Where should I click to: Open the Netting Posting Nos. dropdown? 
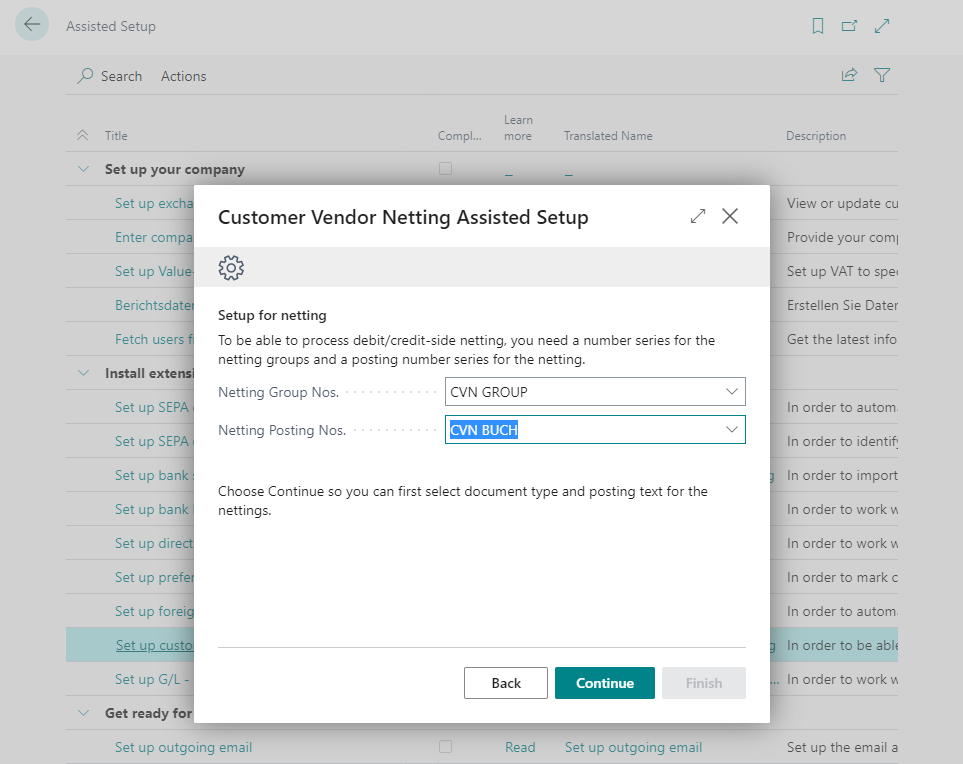point(733,427)
